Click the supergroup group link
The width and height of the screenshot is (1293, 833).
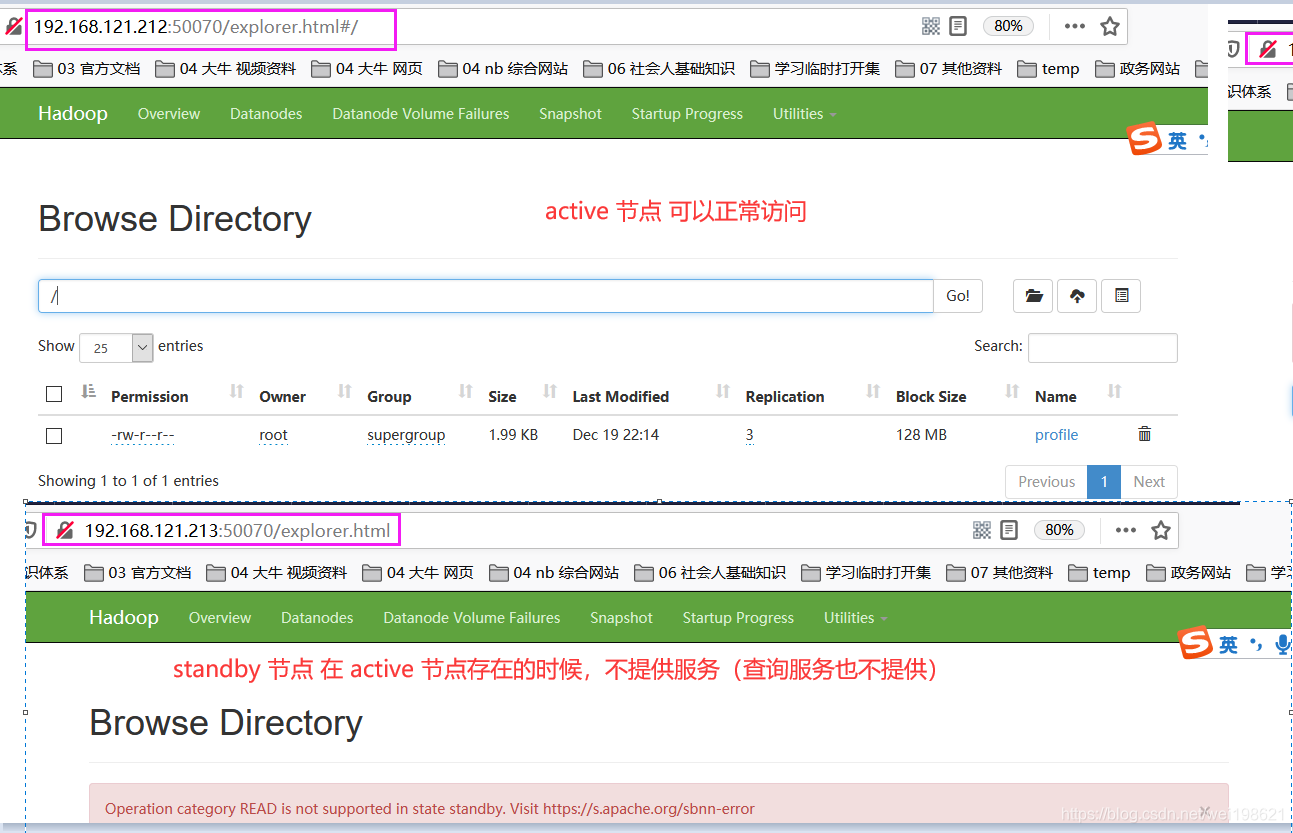[x=406, y=435]
